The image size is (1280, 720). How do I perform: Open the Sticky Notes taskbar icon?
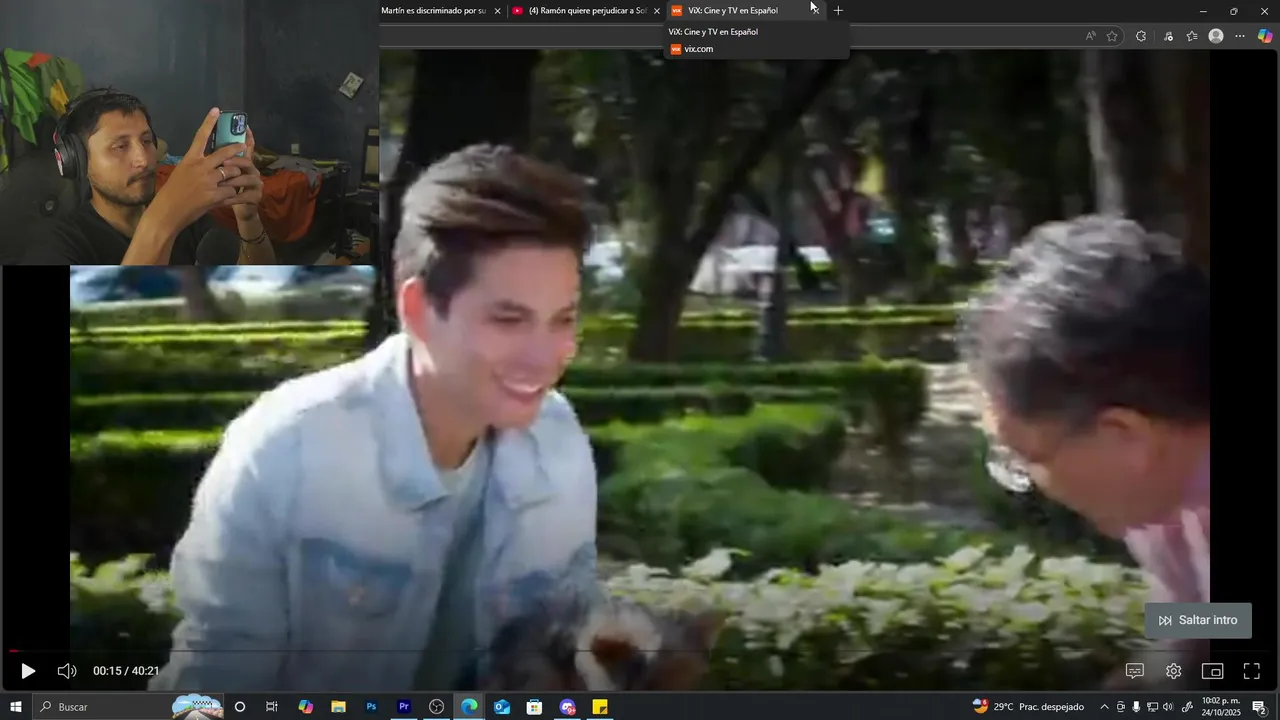click(x=600, y=707)
